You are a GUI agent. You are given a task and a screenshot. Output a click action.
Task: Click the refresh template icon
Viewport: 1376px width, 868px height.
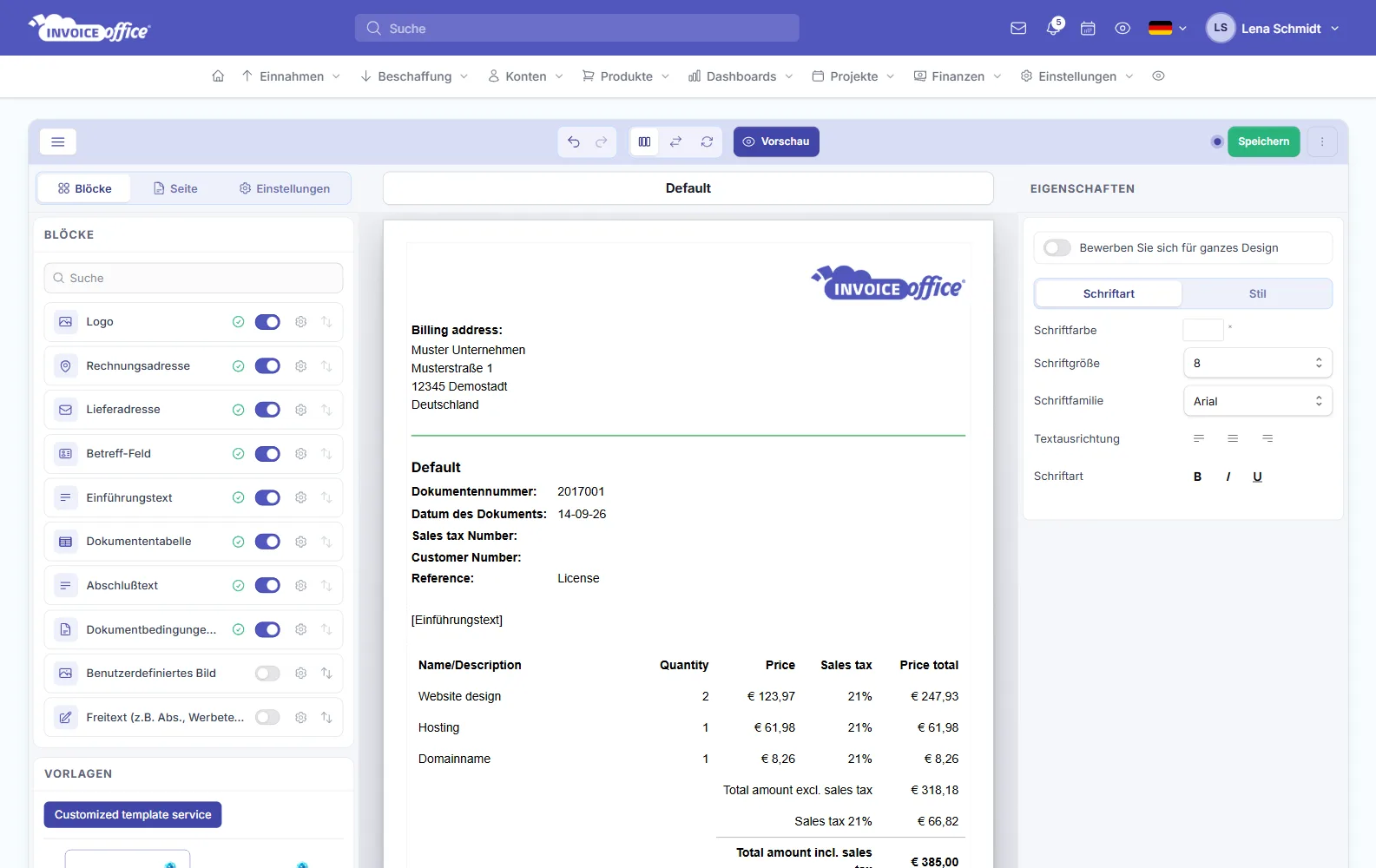click(x=707, y=141)
